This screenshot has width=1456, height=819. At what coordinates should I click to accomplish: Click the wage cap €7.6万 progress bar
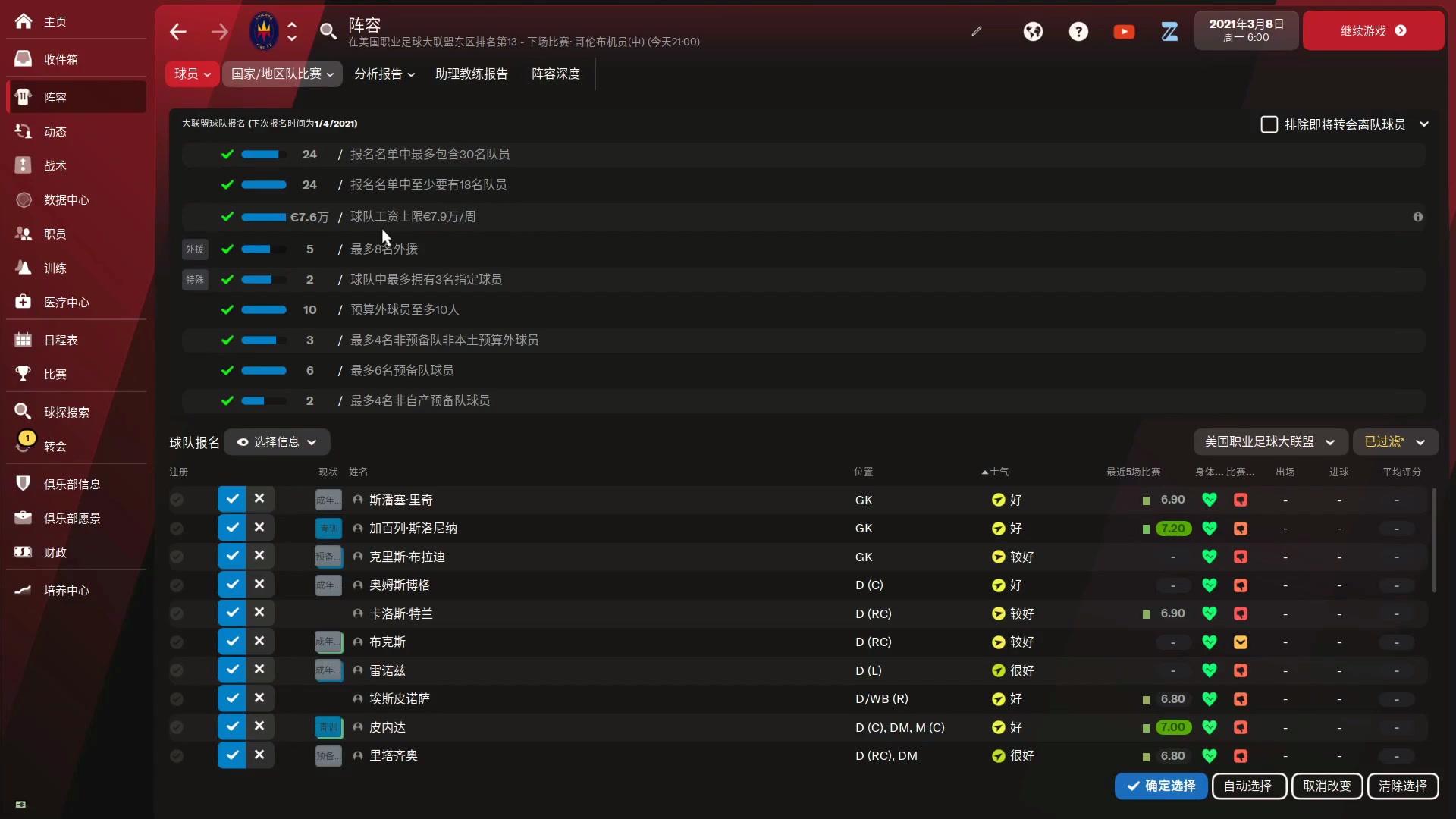click(264, 217)
